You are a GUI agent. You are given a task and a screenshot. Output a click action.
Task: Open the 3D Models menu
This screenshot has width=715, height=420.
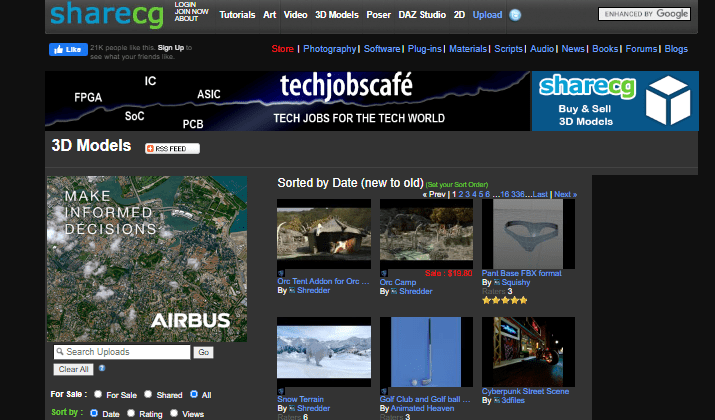[x=337, y=15]
